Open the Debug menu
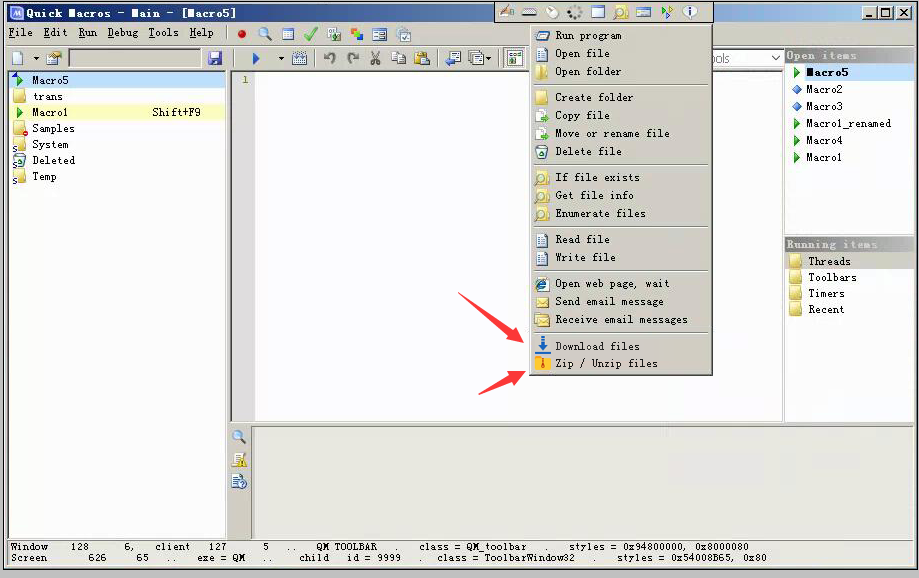 (x=123, y=33)
